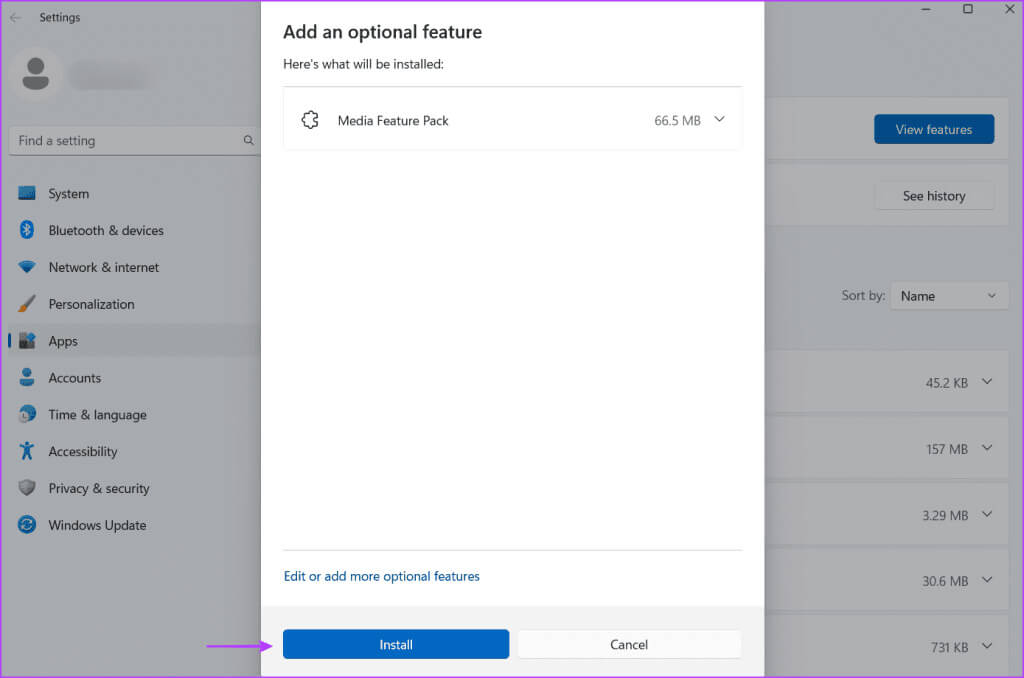
Task: Click the Accounts person icon
Action: [27, 378]
